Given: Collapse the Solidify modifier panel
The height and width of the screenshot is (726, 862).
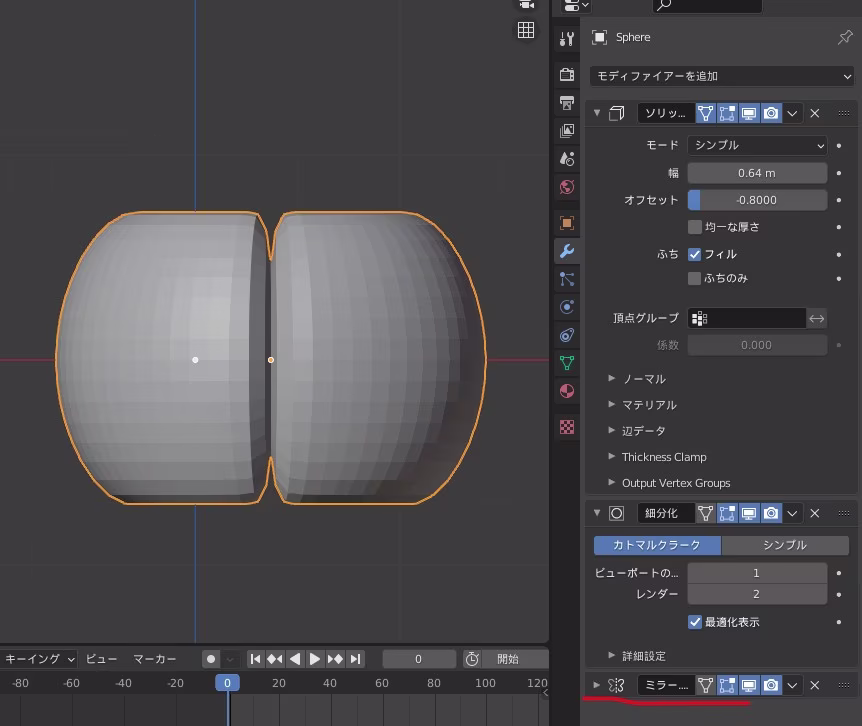Looking at the screenshot, I should pyautogui.click(x=597, y=113).
